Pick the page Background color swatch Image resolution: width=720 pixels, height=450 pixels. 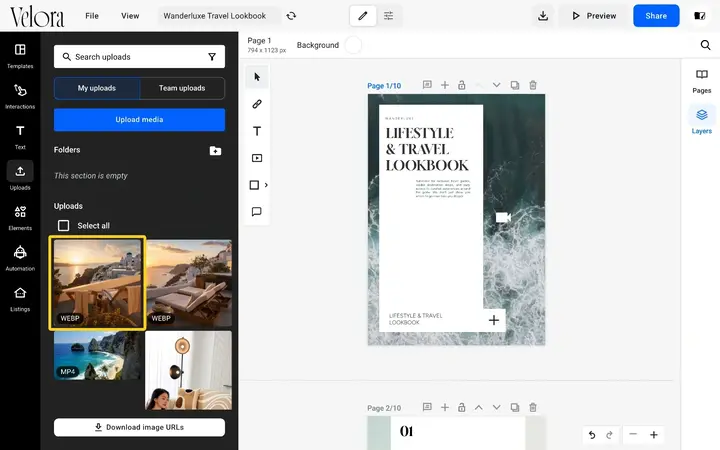(353, 45)
